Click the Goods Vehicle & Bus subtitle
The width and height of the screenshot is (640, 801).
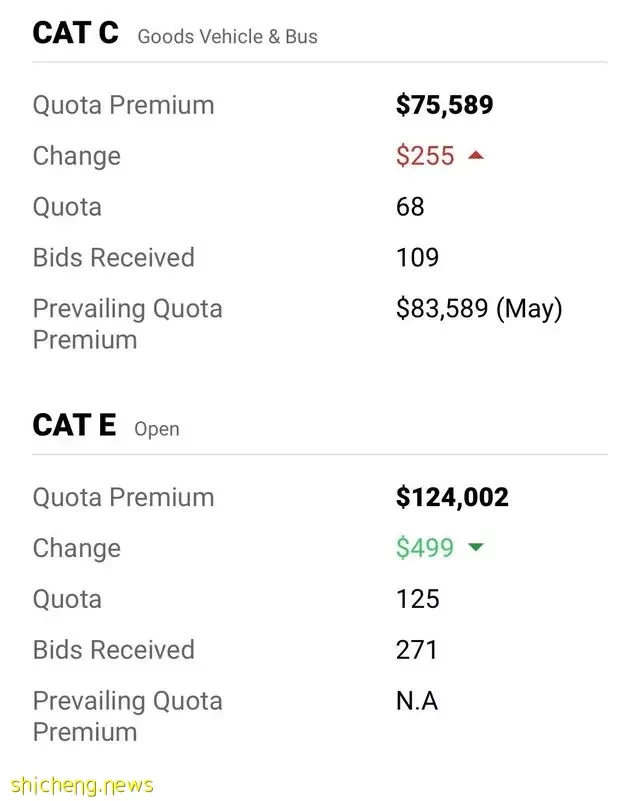(227, 36)
